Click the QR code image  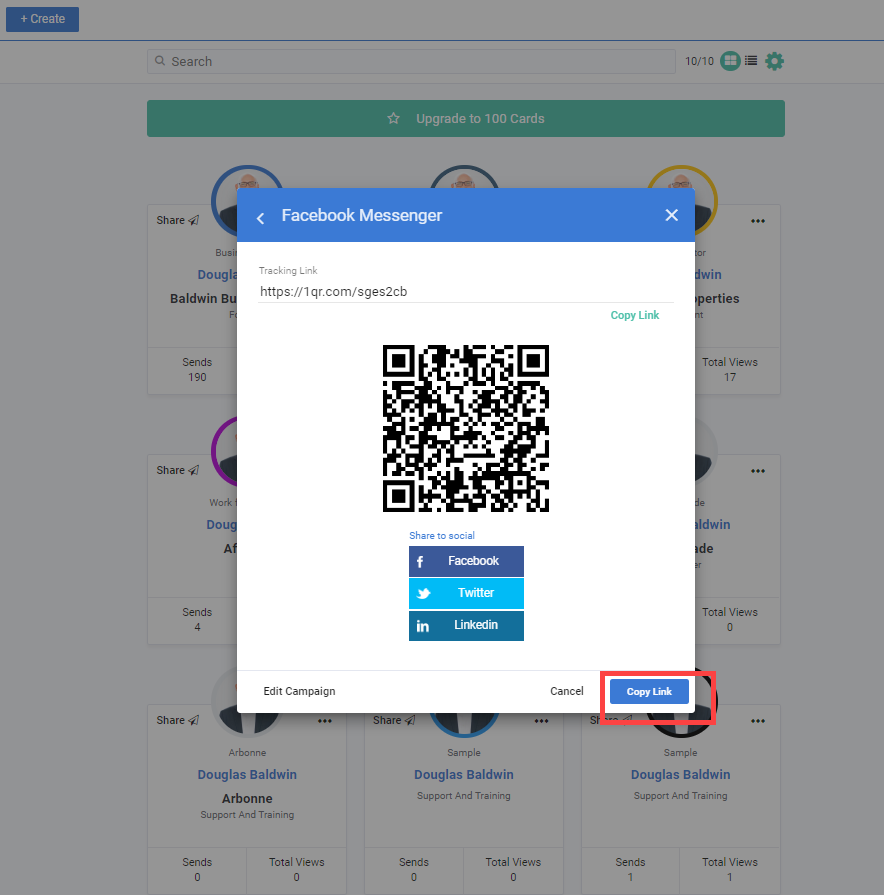click(466, 428)
